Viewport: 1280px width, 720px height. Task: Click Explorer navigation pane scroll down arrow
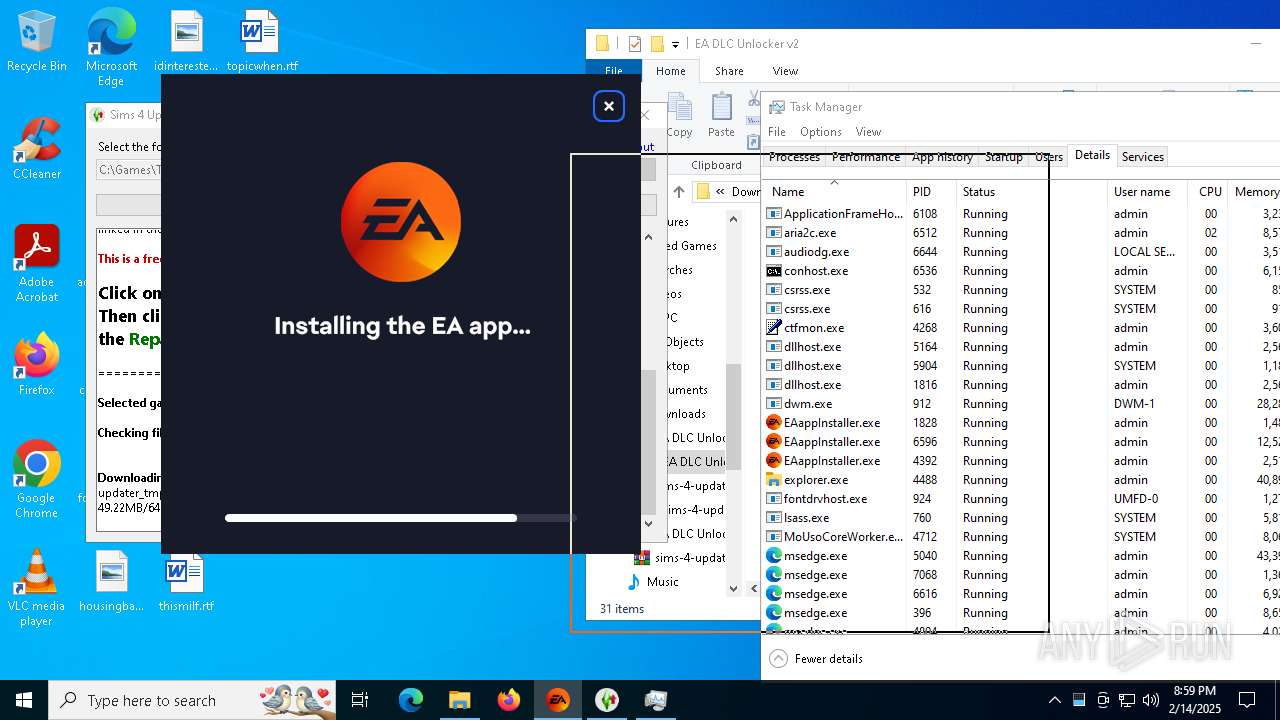click(733, 589)
